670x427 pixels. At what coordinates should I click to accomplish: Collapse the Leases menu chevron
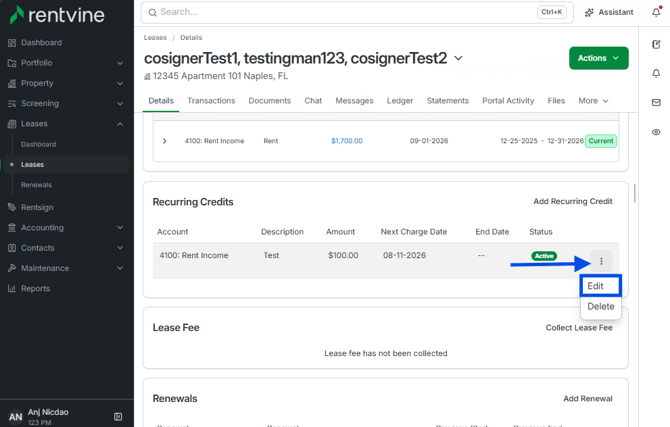120,124
